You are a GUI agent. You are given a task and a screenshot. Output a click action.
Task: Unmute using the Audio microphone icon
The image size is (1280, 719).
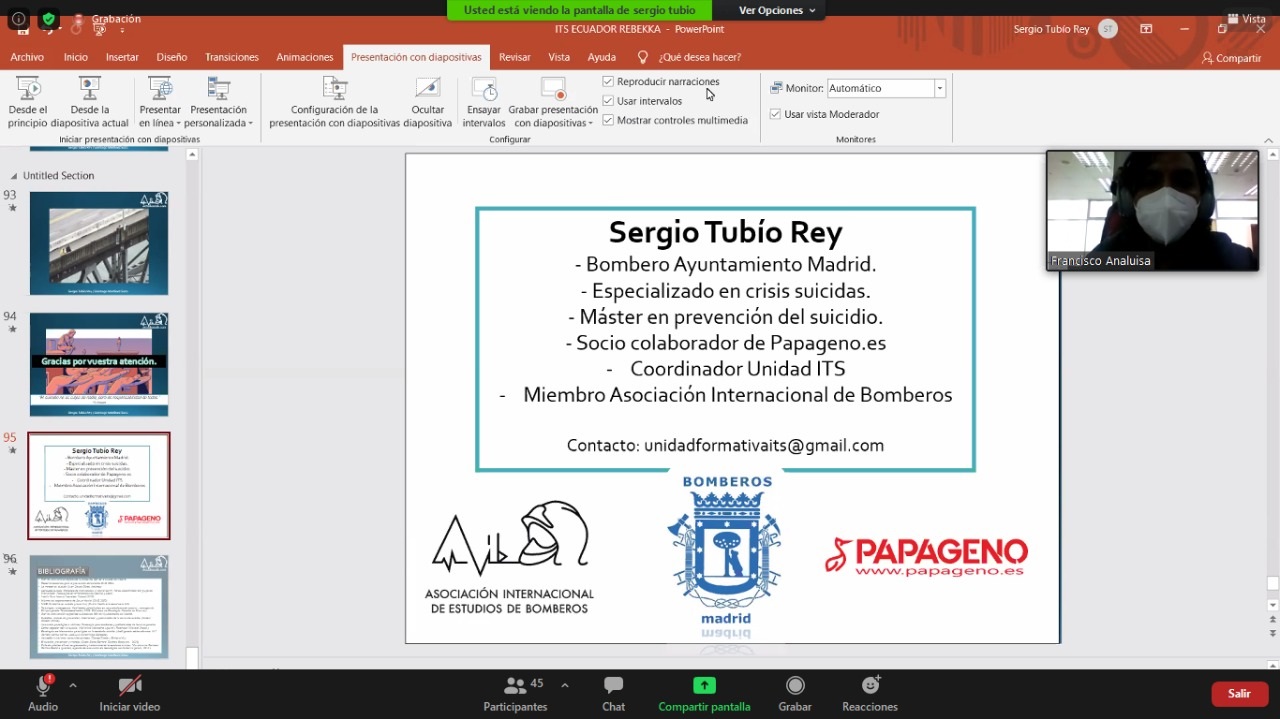coord(43,686)
